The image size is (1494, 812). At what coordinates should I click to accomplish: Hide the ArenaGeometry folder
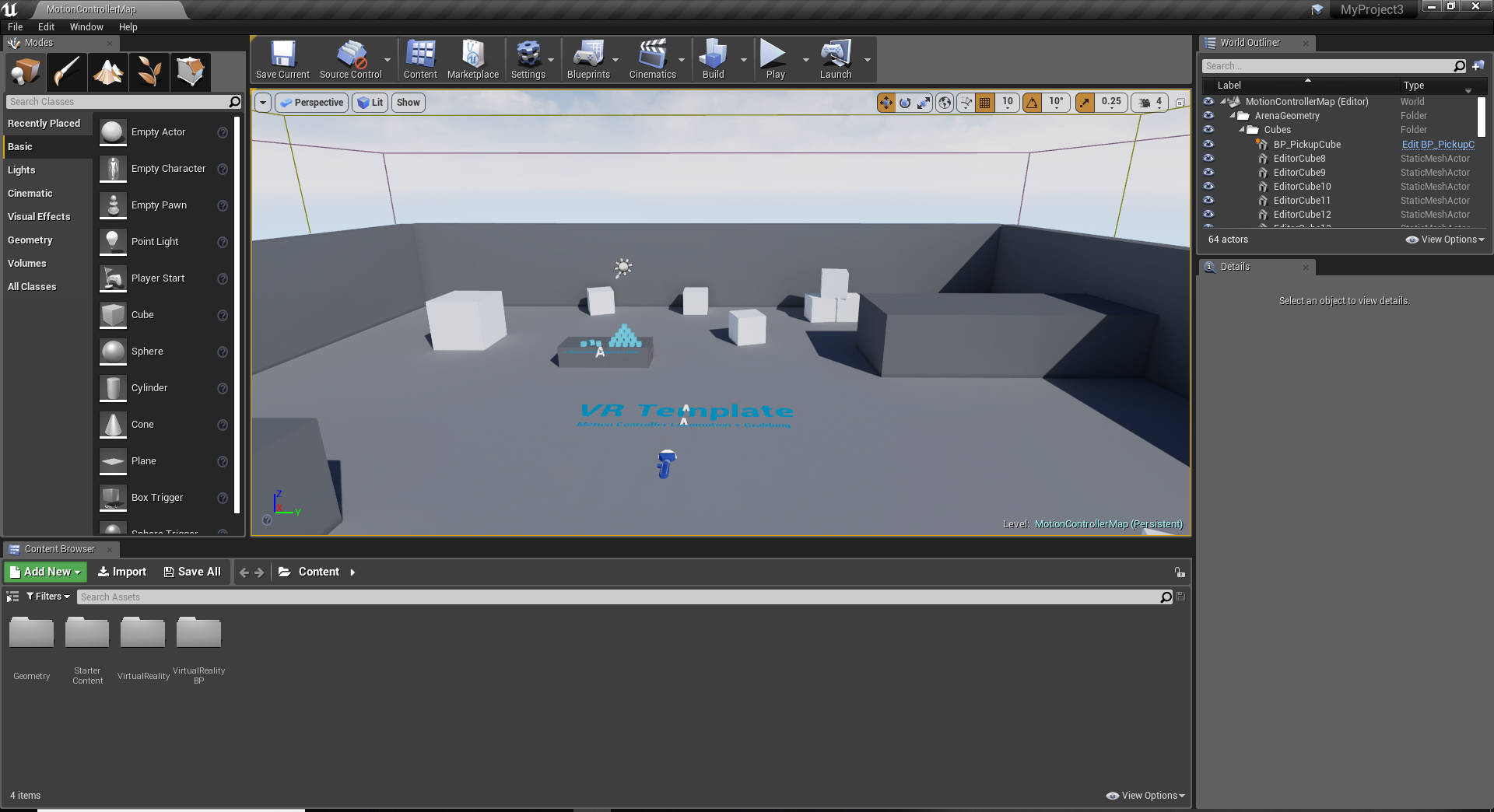click(x=1208, y=116)
